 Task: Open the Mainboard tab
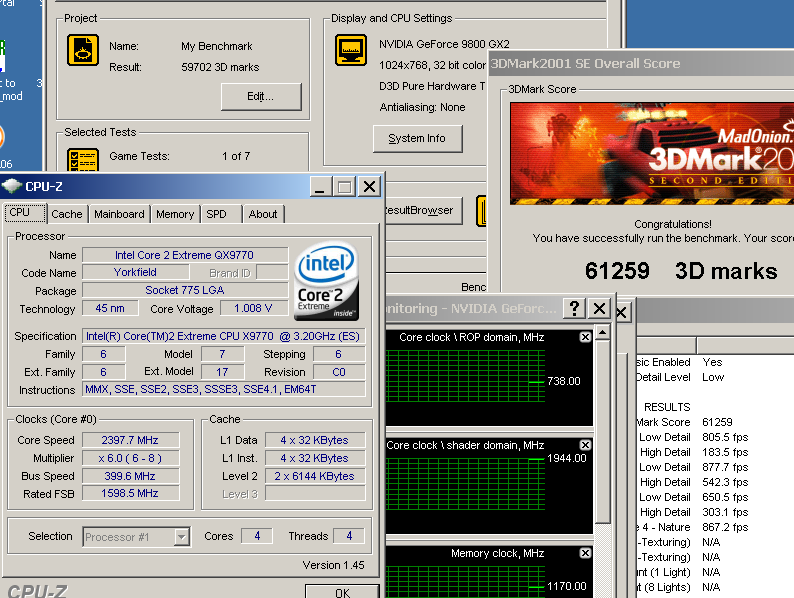[x=120, y=214]
